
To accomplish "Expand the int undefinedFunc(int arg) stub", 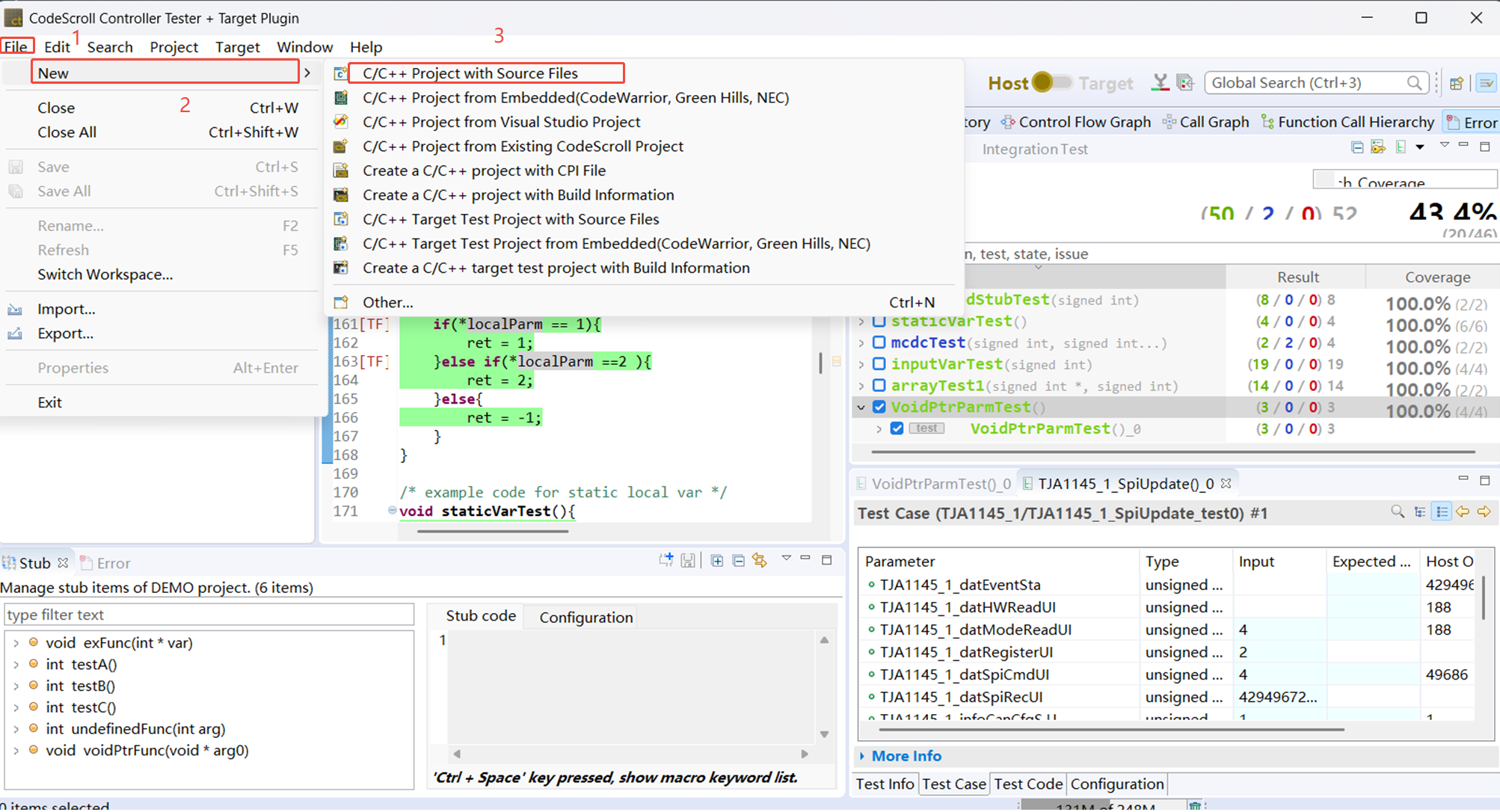I will [16, 729].
